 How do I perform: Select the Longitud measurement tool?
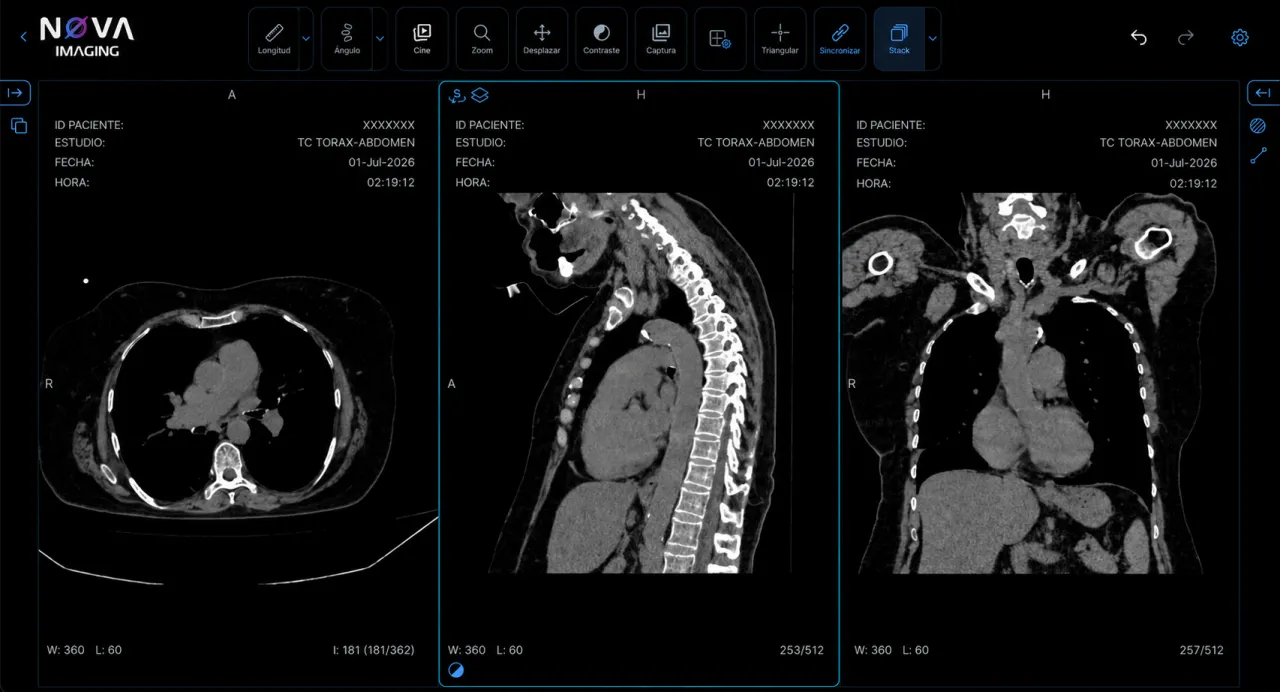click(x=273, y=39)
